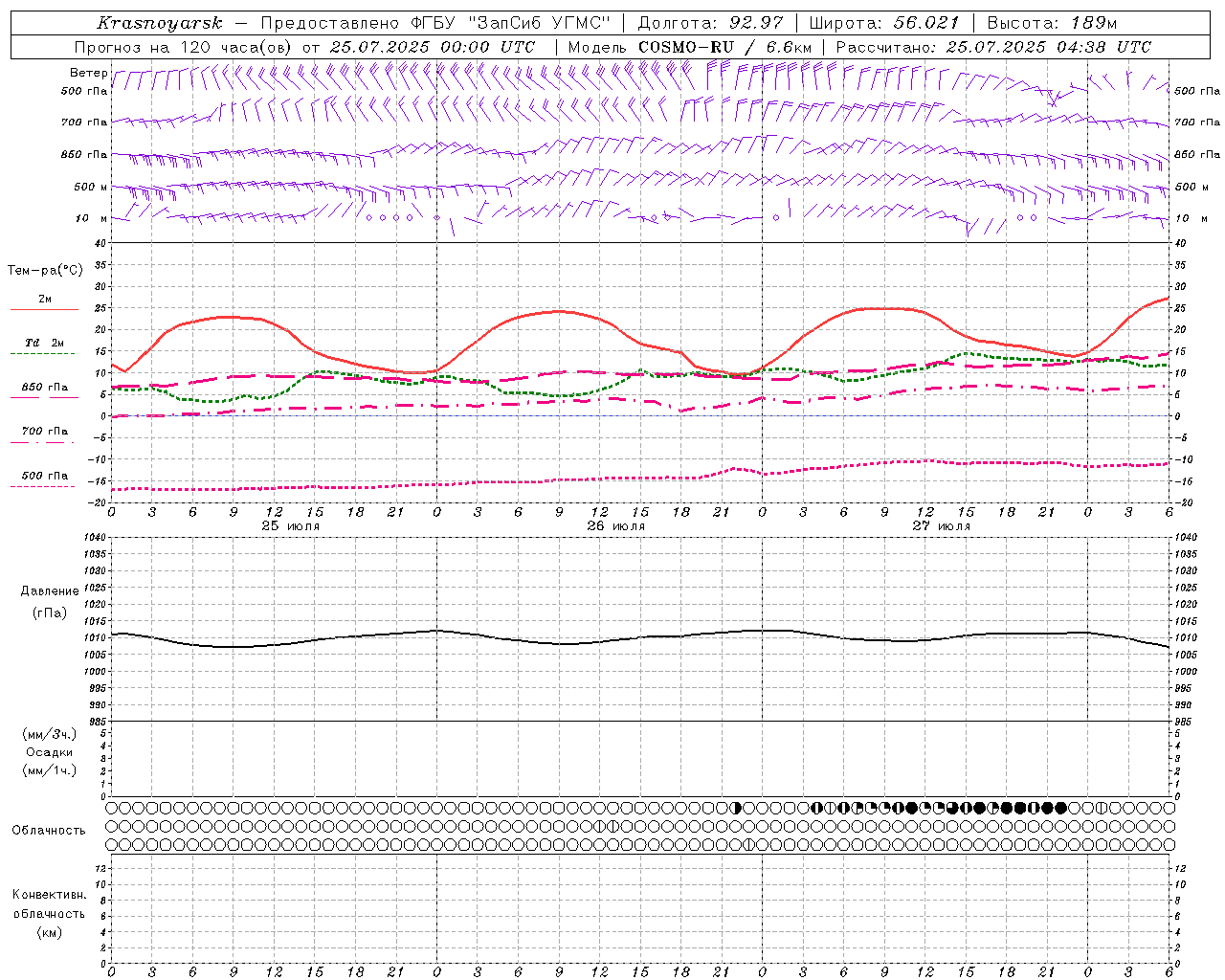Click the Ветер wind panel label

[x=88, y=73]
